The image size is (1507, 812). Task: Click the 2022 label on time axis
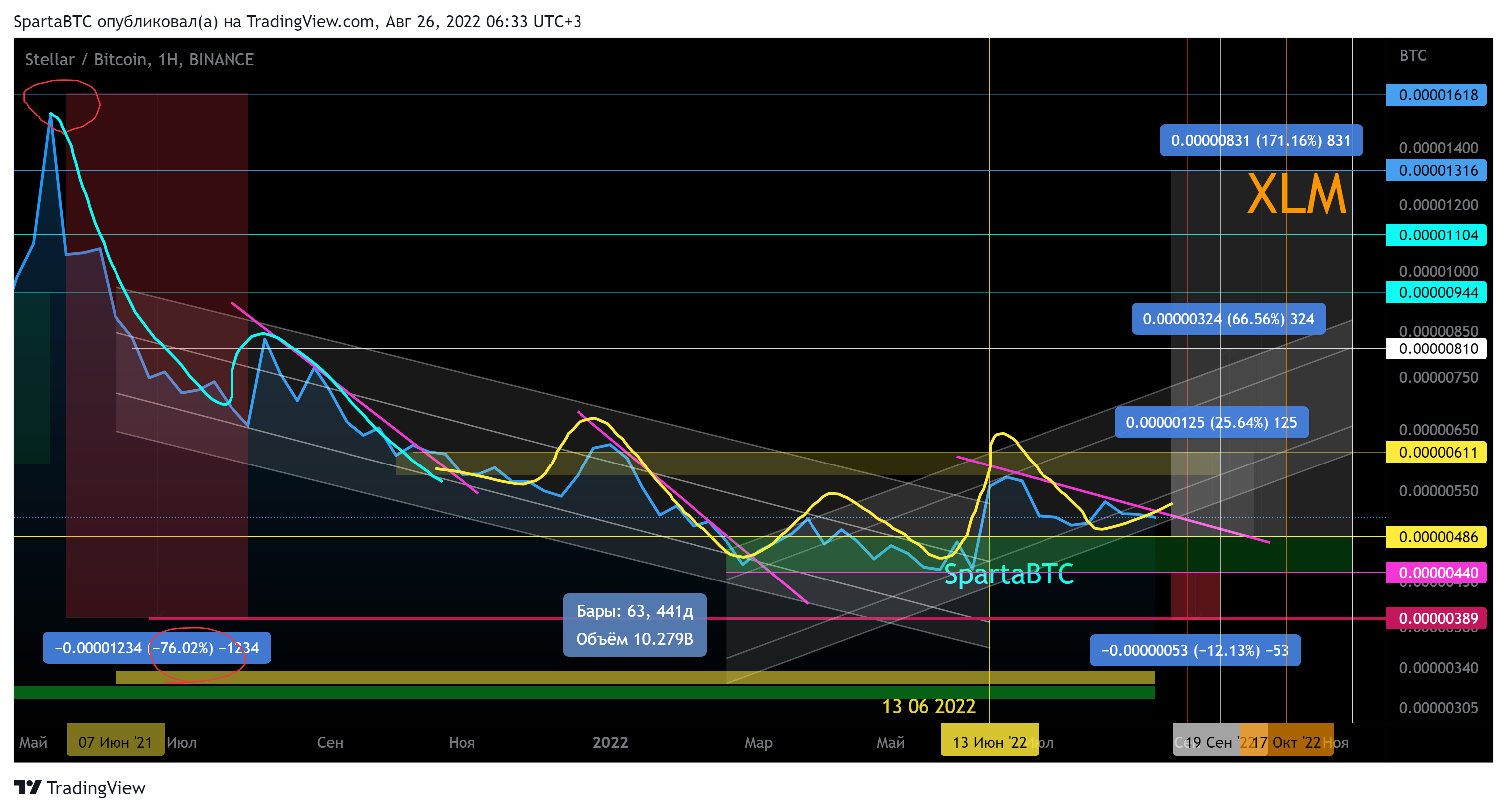click(x=610, y=742)
